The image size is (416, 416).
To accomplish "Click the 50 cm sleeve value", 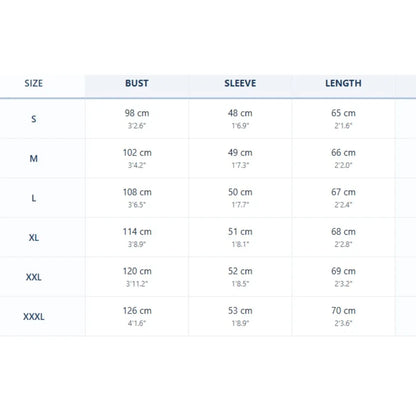I will coord(240,192).
